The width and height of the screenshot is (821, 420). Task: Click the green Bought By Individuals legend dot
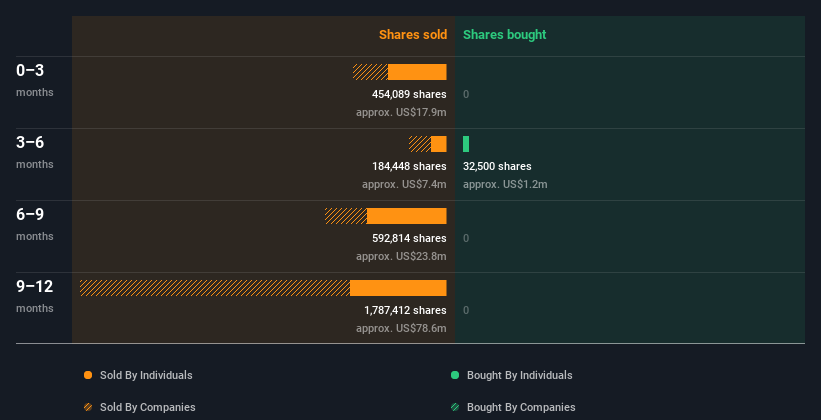click(x=455, y=375)
